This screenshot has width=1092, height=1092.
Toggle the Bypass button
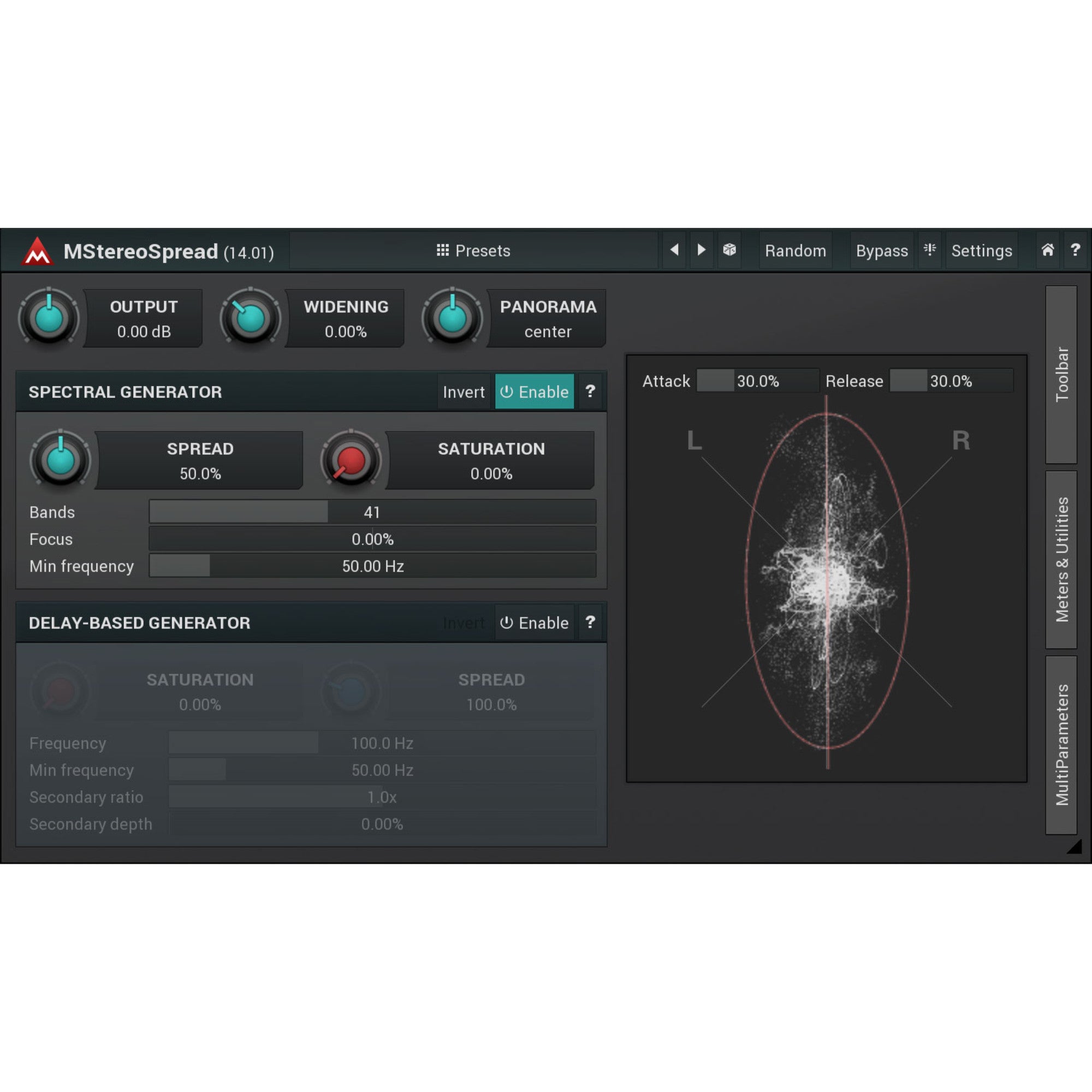[882, 250]
